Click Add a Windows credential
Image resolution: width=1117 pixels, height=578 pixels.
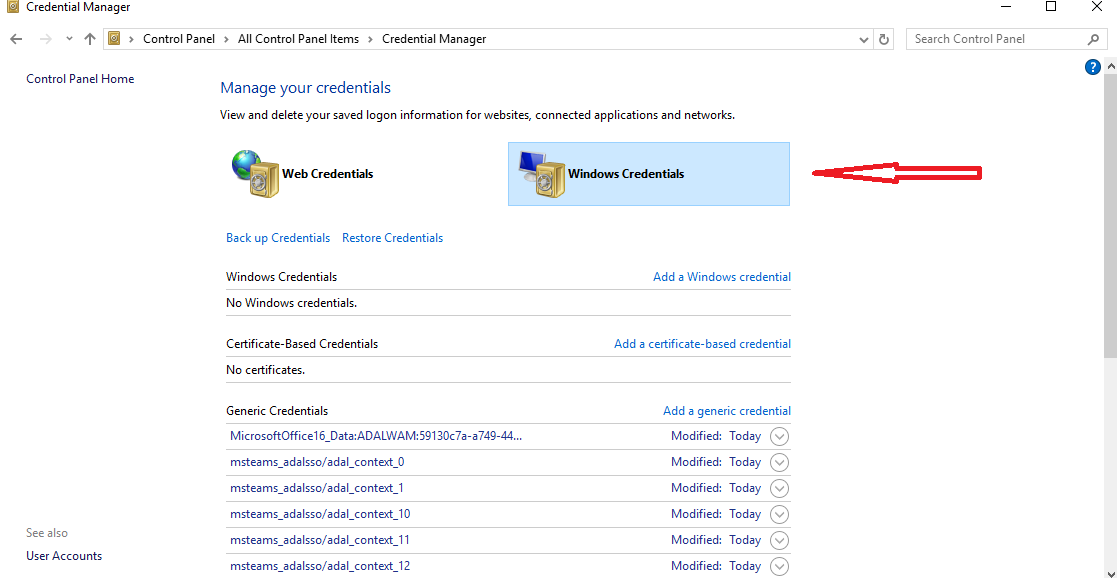tap(722, 277)
